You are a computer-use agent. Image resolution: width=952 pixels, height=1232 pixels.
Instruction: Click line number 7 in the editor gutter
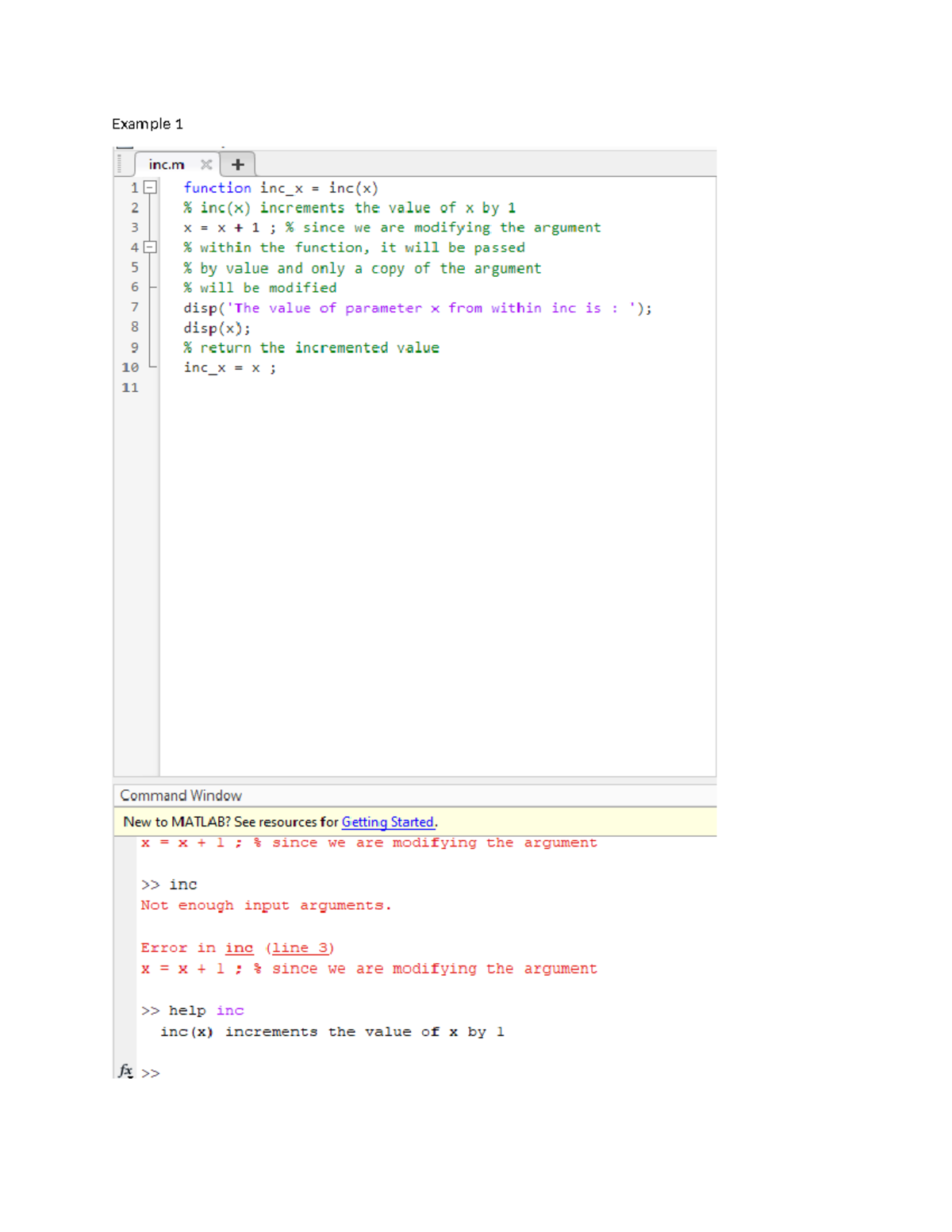tap(135, 308)
